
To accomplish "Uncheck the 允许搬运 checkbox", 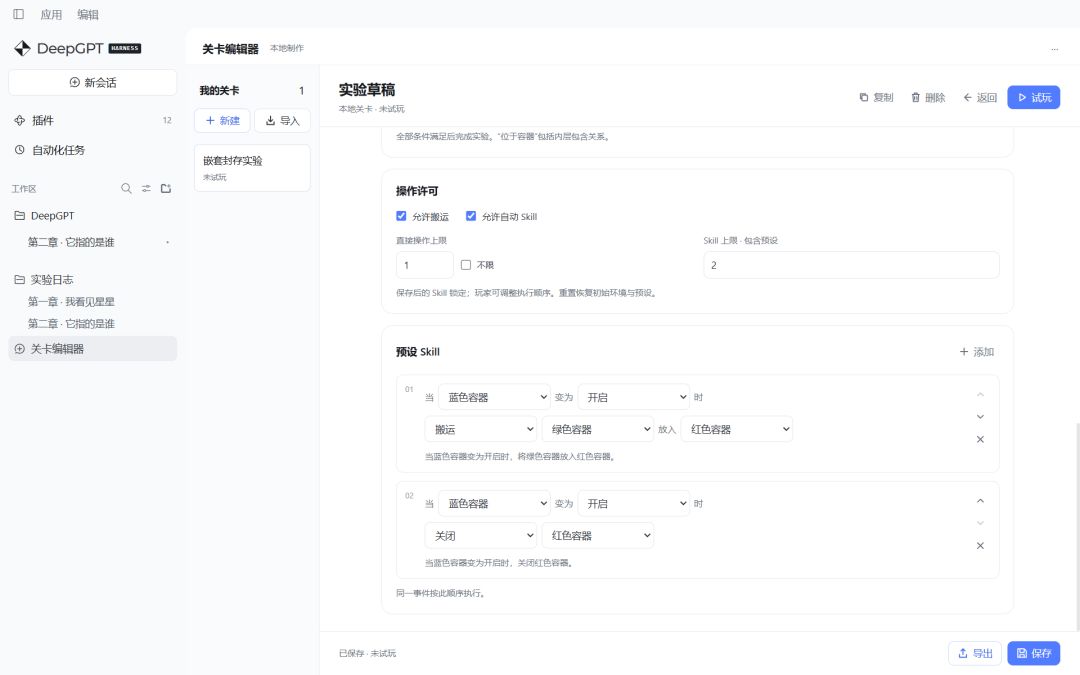I will pos(402,216).
